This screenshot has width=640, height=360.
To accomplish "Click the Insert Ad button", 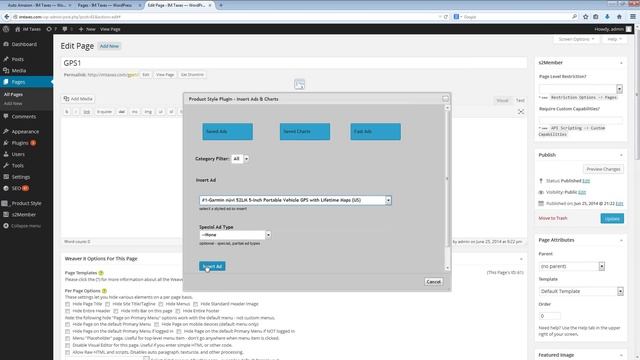I will coord(212,266).
